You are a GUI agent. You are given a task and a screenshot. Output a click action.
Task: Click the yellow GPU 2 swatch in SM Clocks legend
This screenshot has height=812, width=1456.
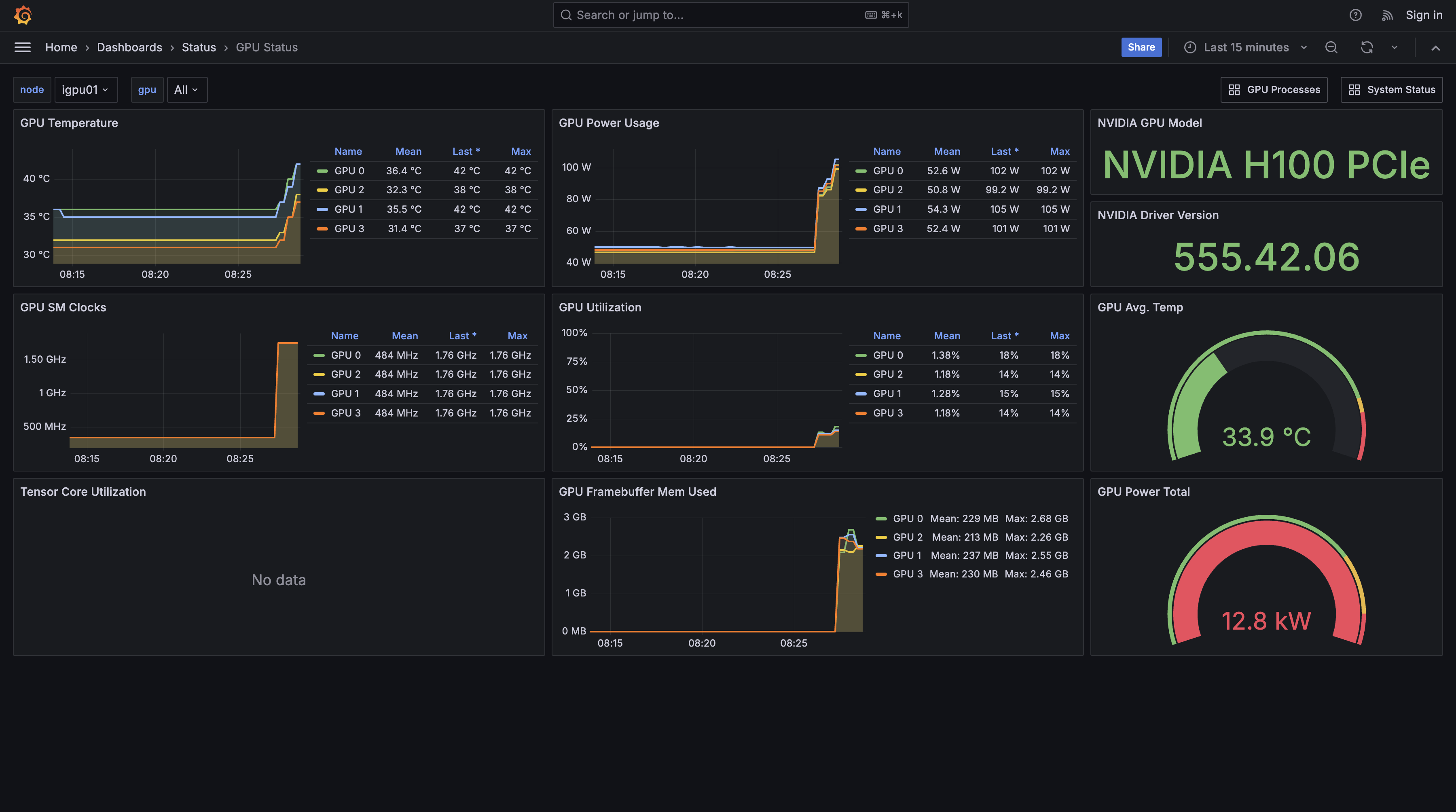tap(319, 374)
